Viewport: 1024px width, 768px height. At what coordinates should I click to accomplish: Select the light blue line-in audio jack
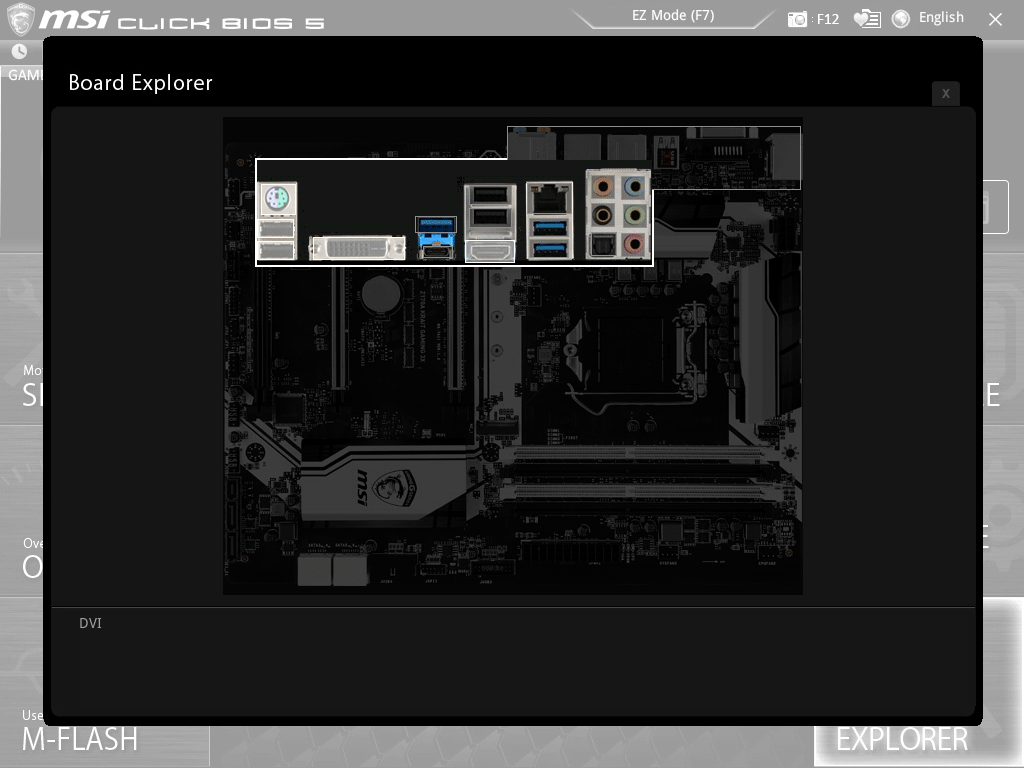pos(633,187)
